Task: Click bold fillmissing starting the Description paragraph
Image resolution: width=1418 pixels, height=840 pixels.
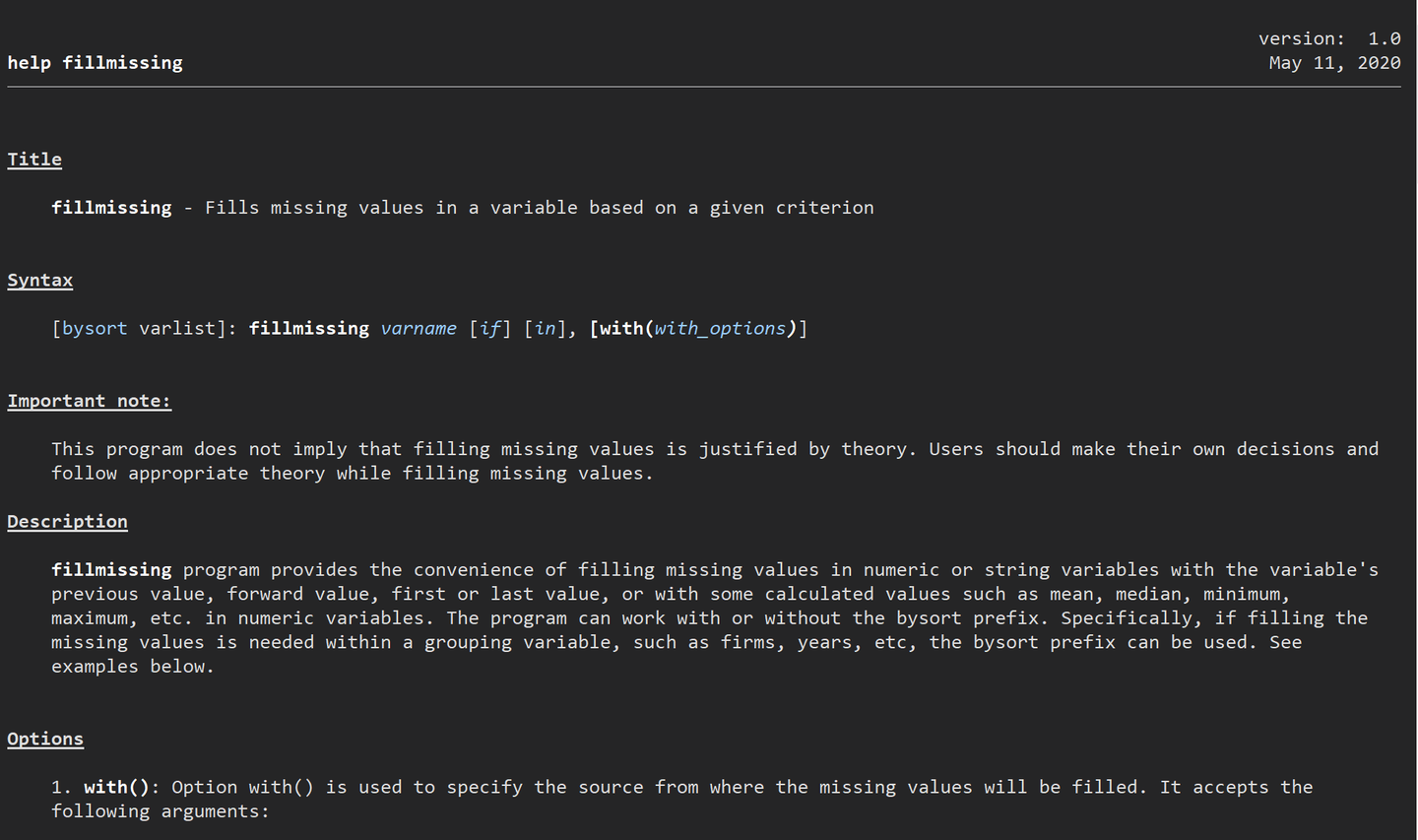Action: (111, 570)
